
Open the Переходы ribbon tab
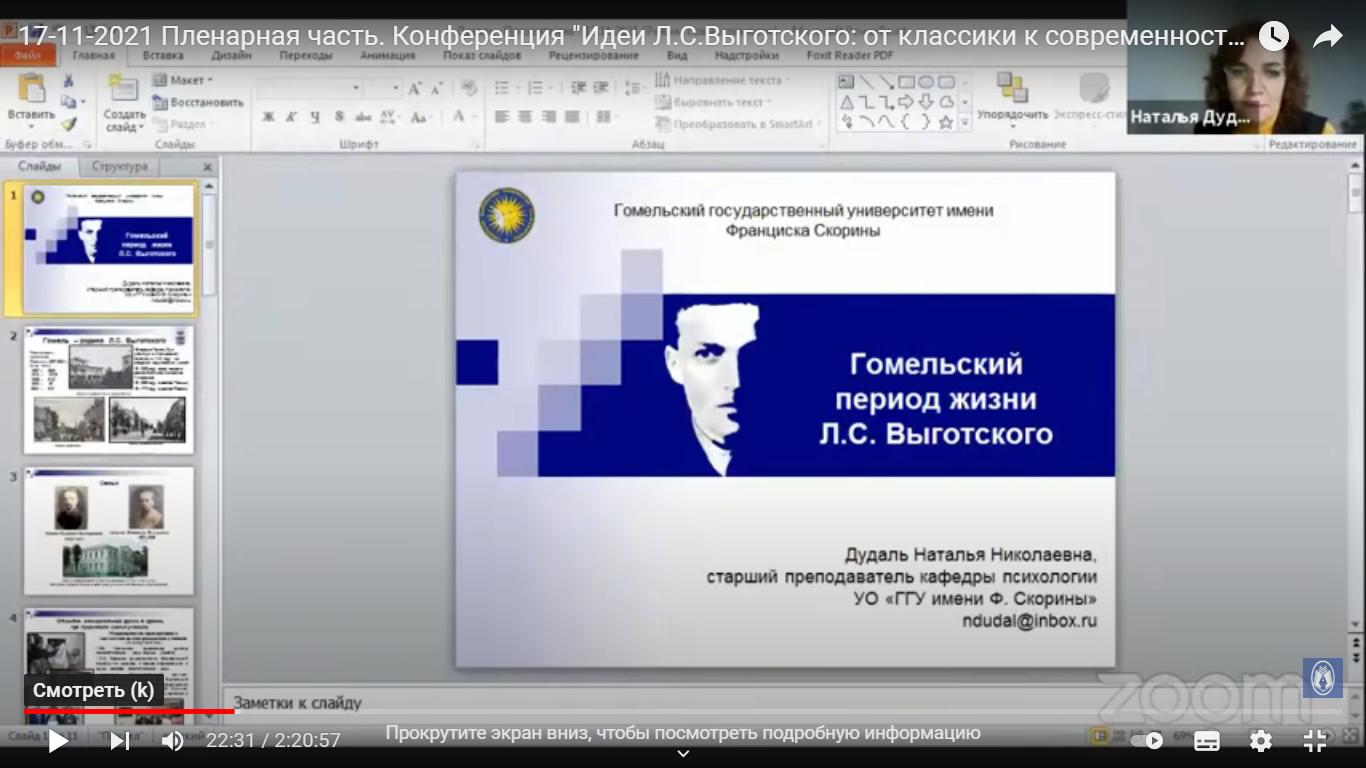coord(306,56)
